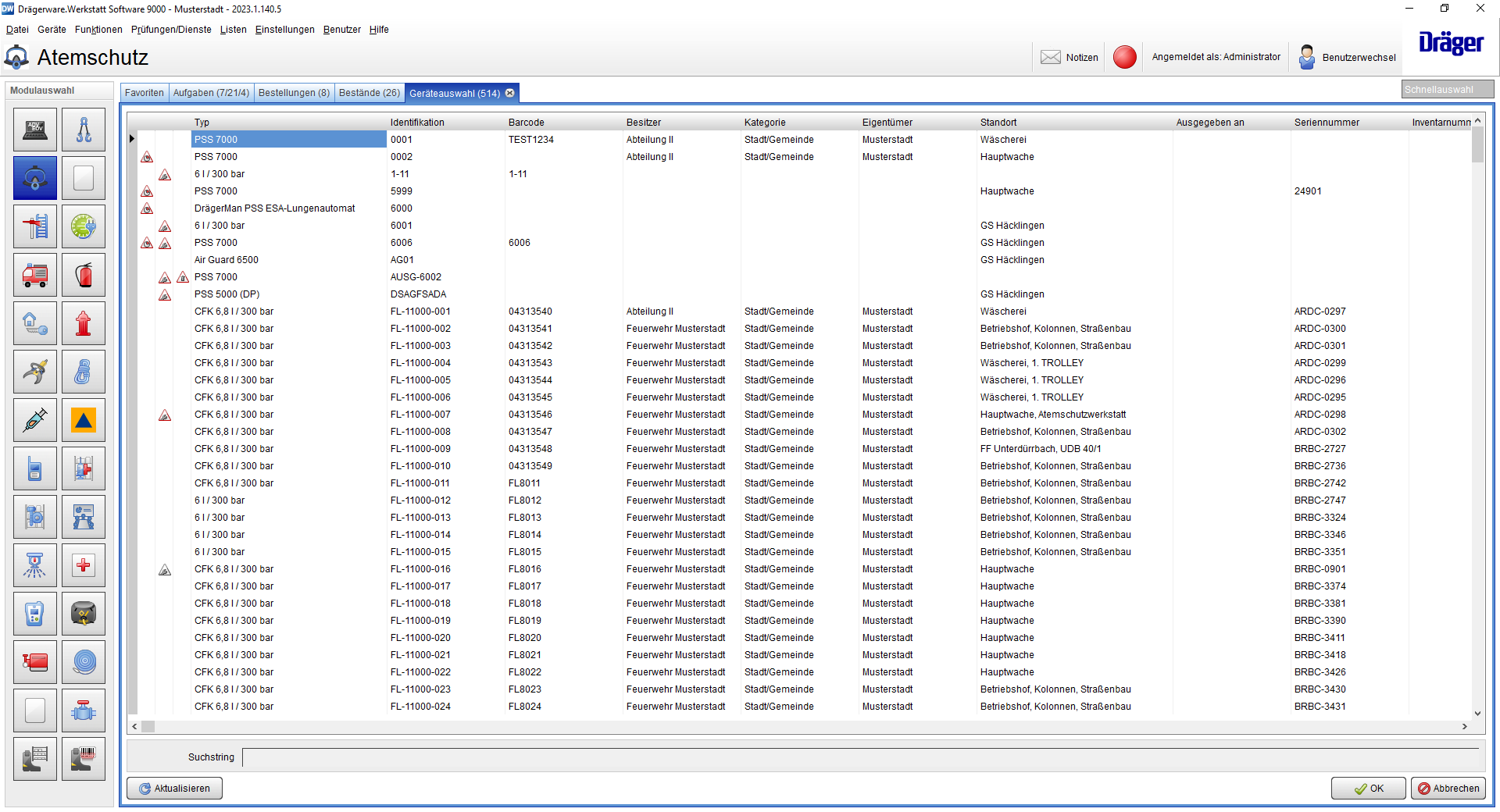Click the Aktualisieren button
Image resolution: width=1500 pixels, height=812 pixels.
174,789
